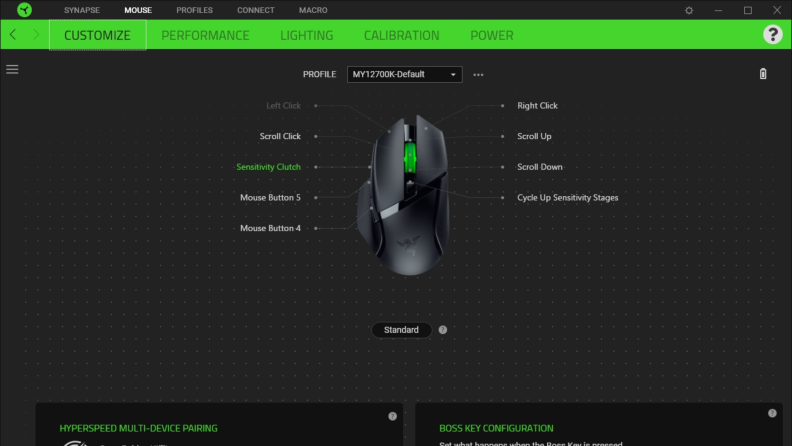Open the LIGHTING tab
The image size is (792, 446).
pyautogui.click(x=307, y=35)
